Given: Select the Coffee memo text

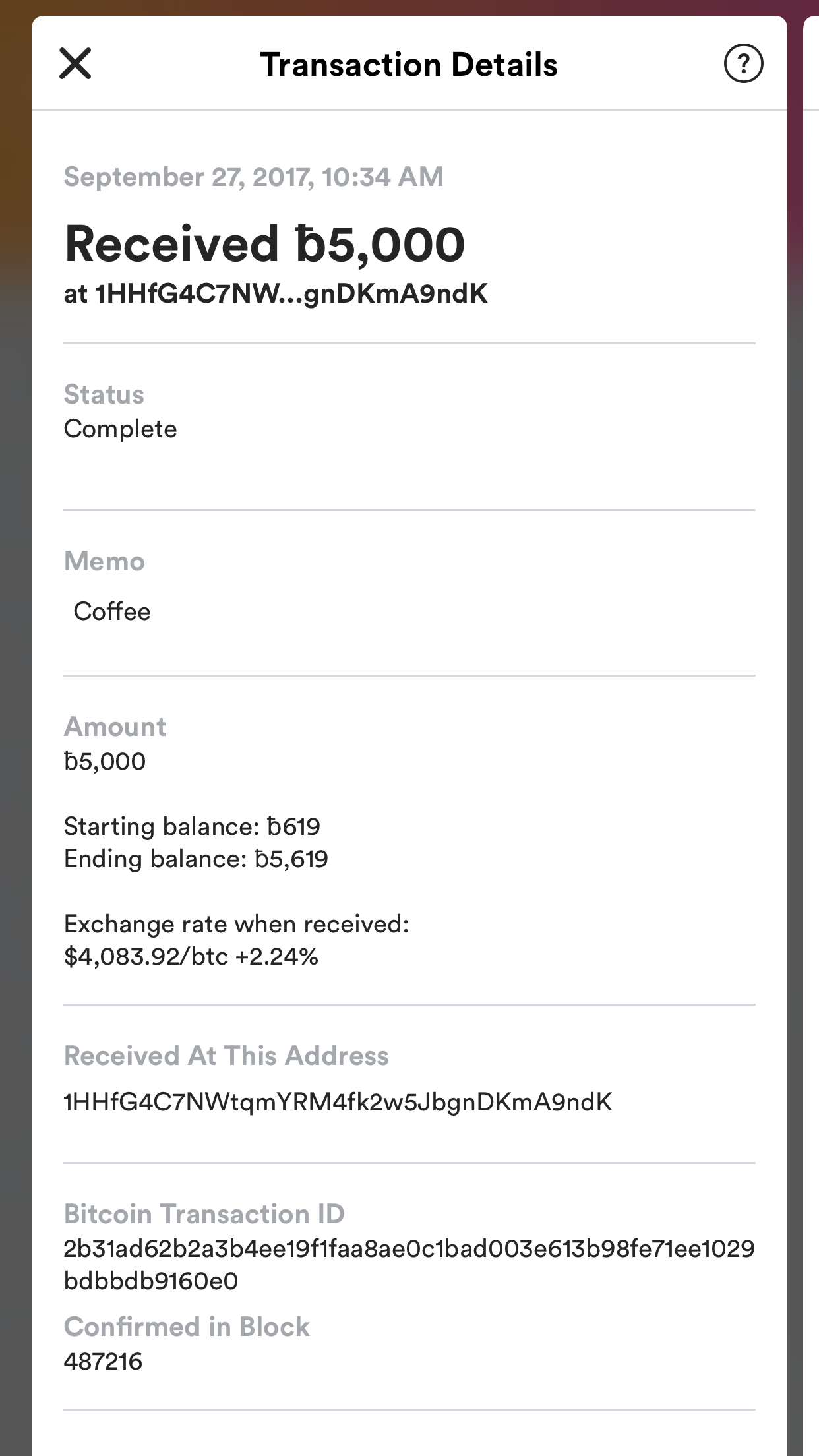Looking at the screenshot, I should 112,611.
